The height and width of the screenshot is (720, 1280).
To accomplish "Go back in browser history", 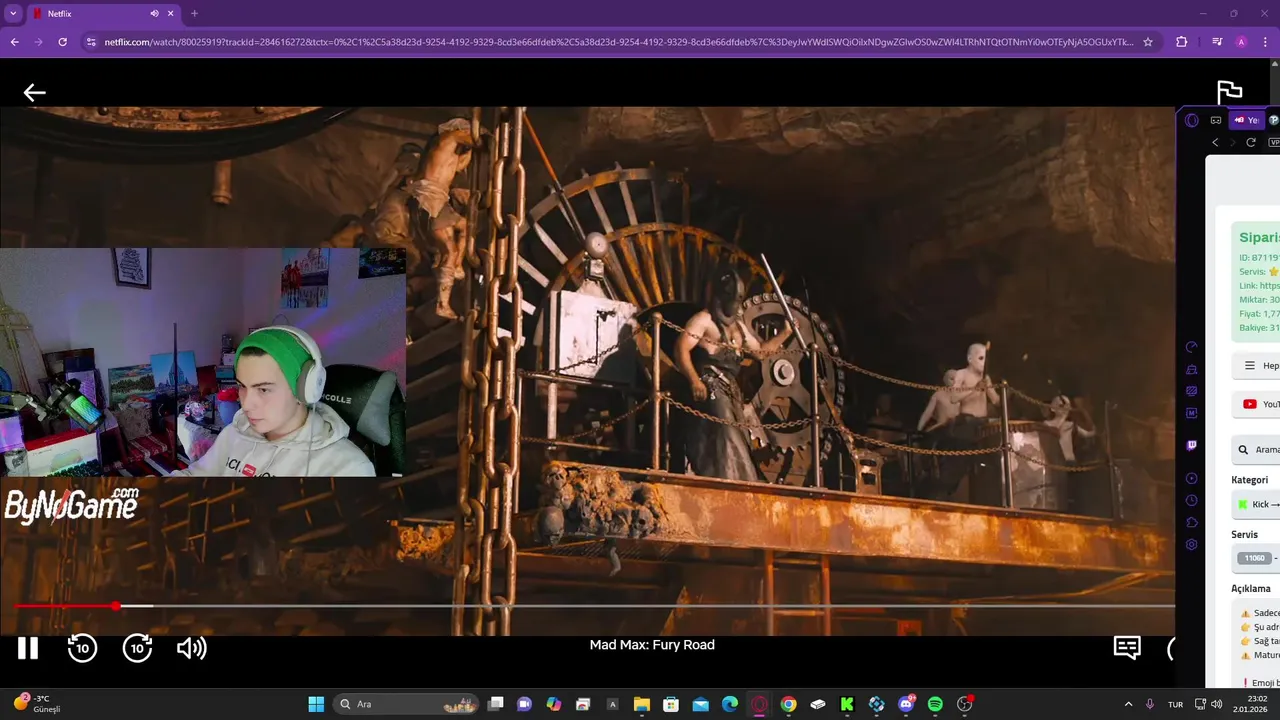I will point(14,42).
